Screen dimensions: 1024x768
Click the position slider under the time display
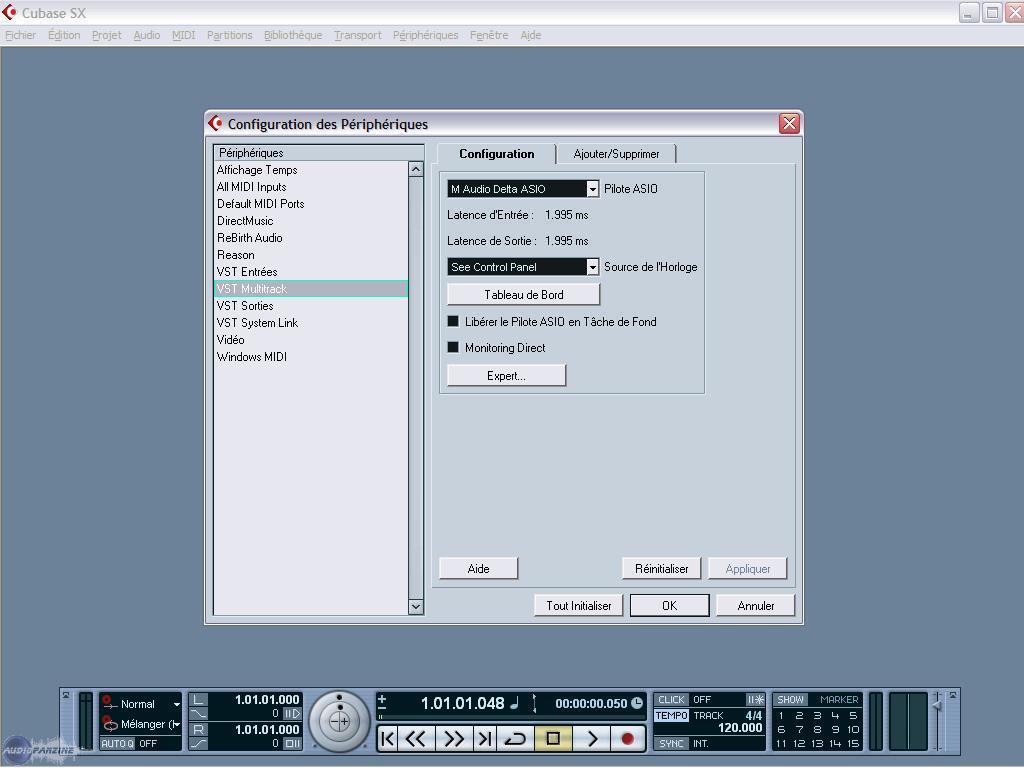coord(511,717)
